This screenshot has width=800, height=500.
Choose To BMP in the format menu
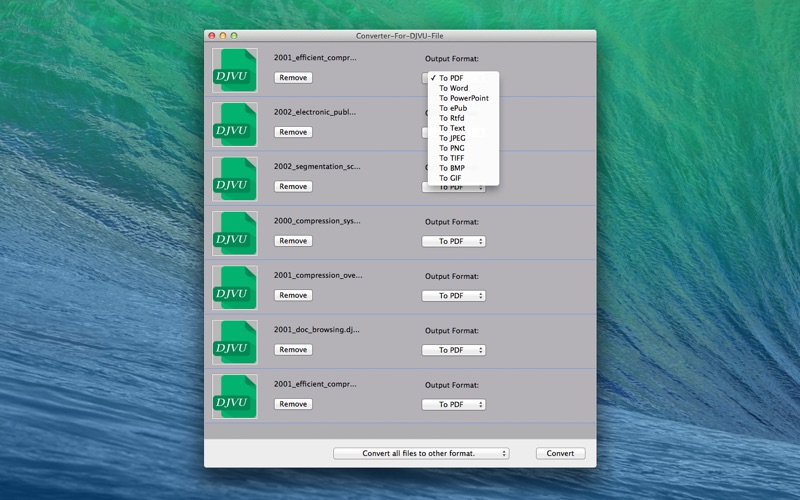pos(463,168)
